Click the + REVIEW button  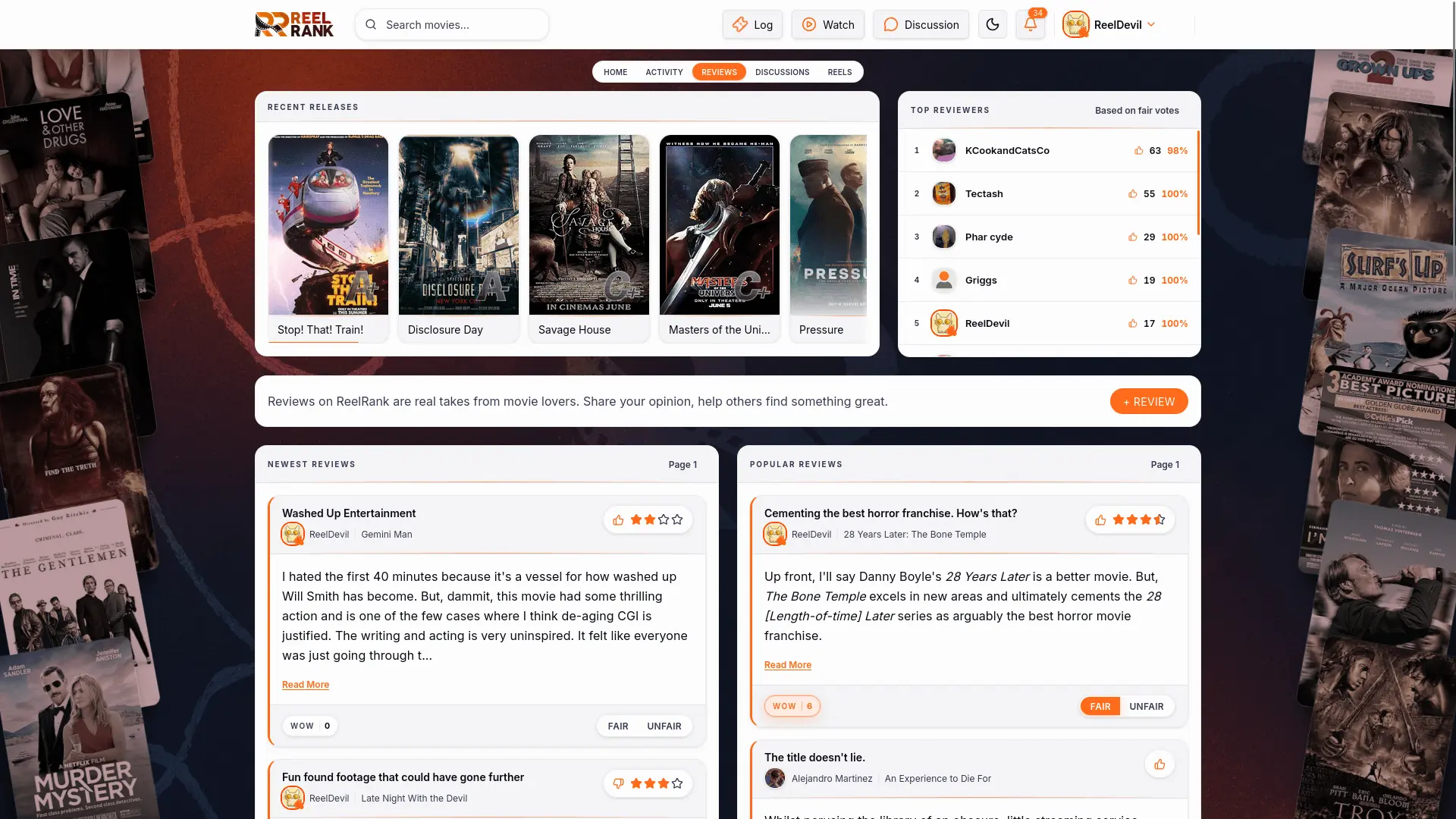(1149, 401)
